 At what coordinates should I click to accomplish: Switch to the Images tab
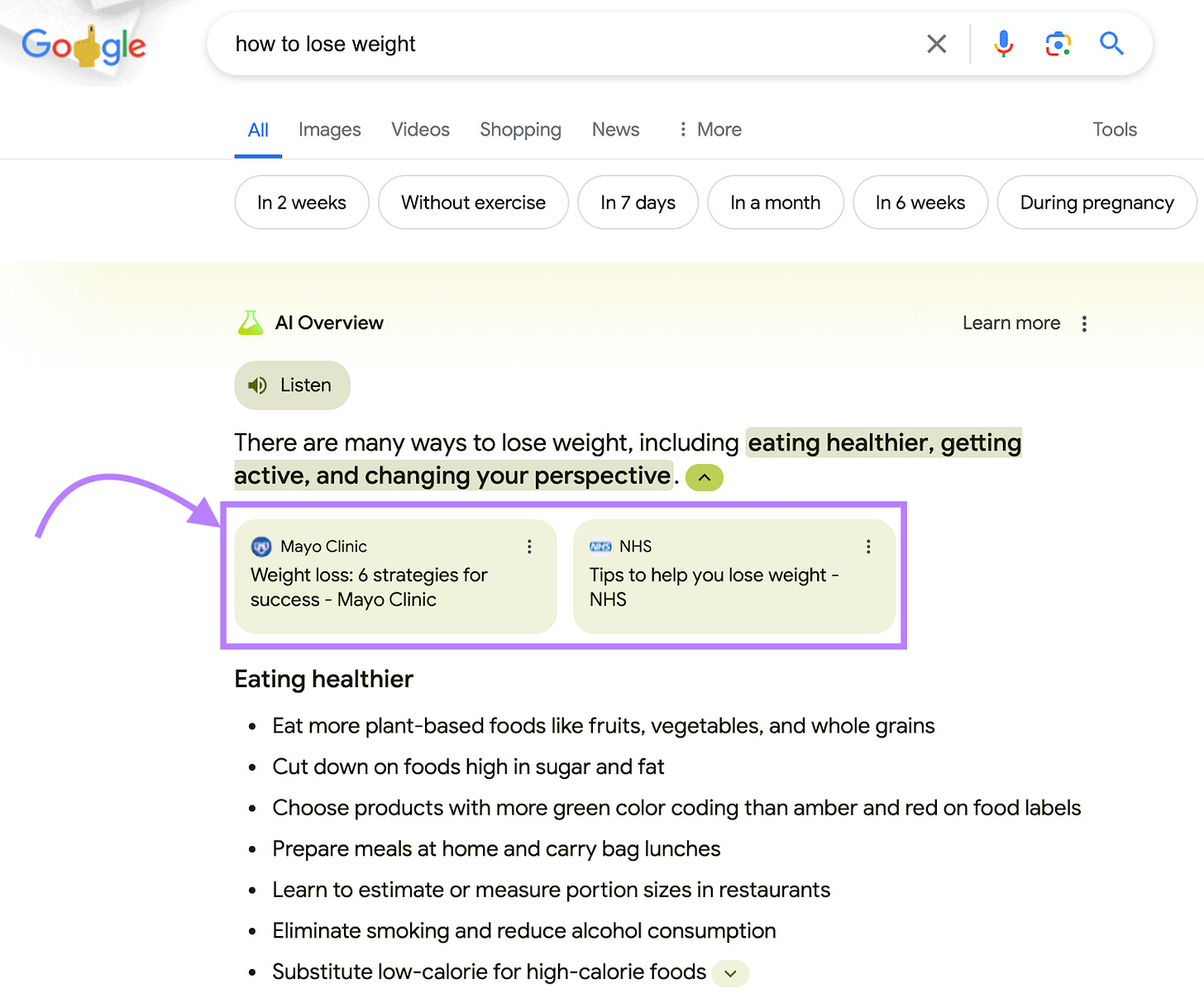tap(329, 130)
